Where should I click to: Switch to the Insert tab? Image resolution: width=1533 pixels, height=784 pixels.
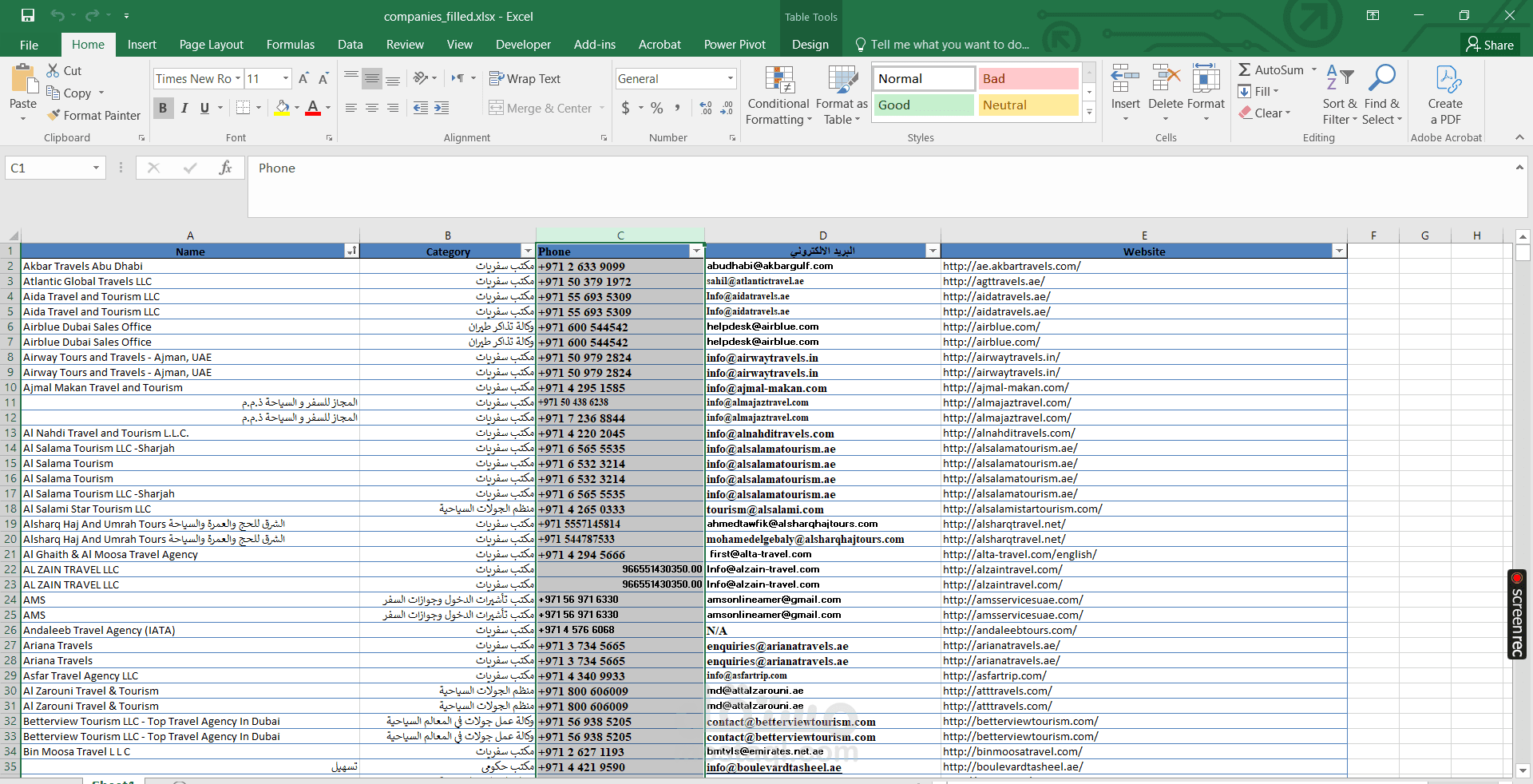click(x=142, y=45)
